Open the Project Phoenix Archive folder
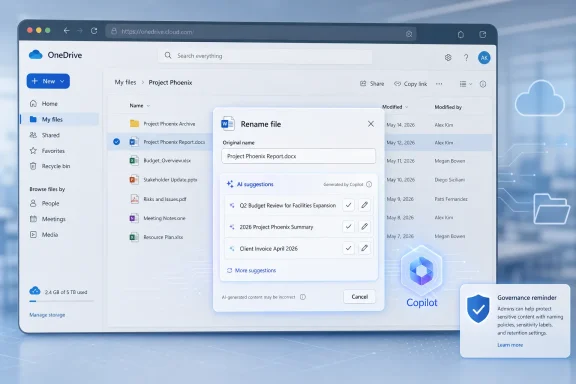Viewport: 576px width, 384px height. (169, 124)
